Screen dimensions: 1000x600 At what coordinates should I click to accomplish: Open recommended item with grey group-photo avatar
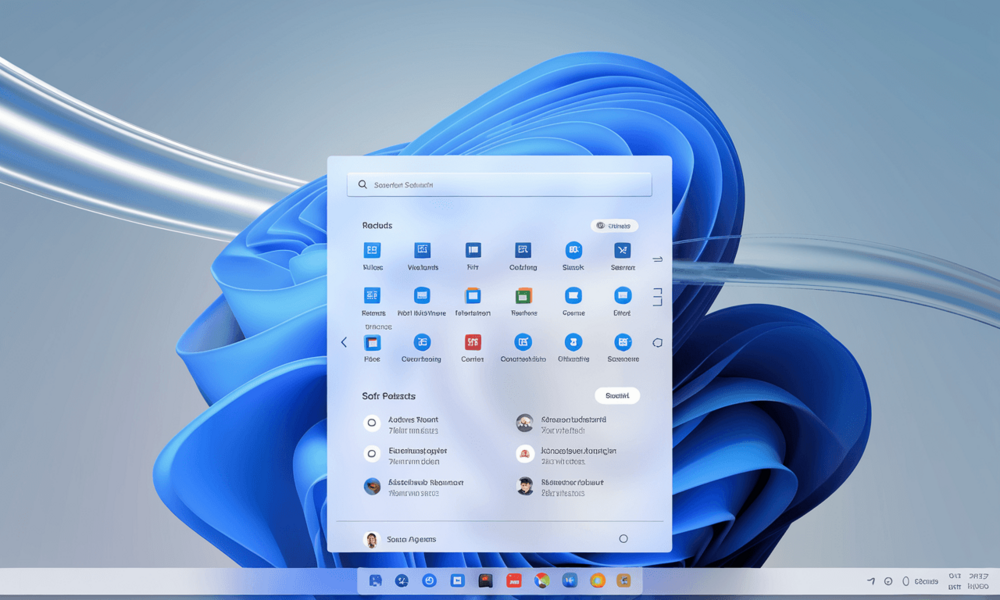[561, 424]
